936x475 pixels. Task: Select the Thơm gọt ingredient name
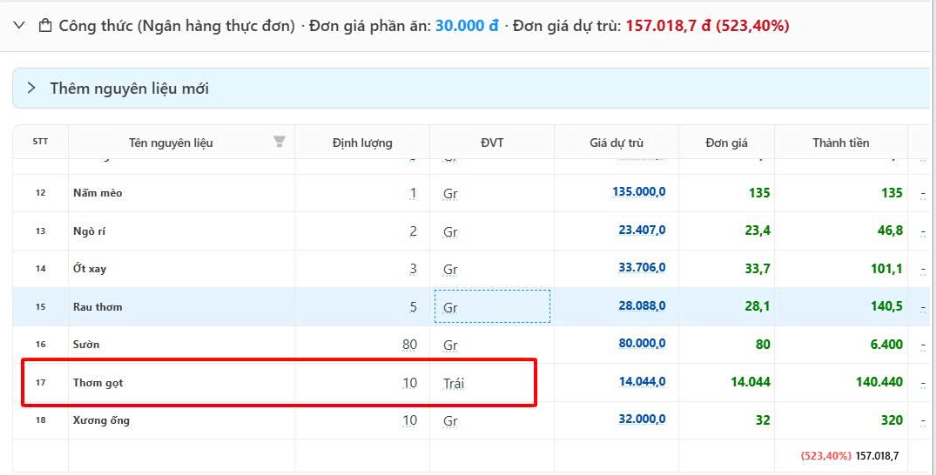tap(98, 383)
